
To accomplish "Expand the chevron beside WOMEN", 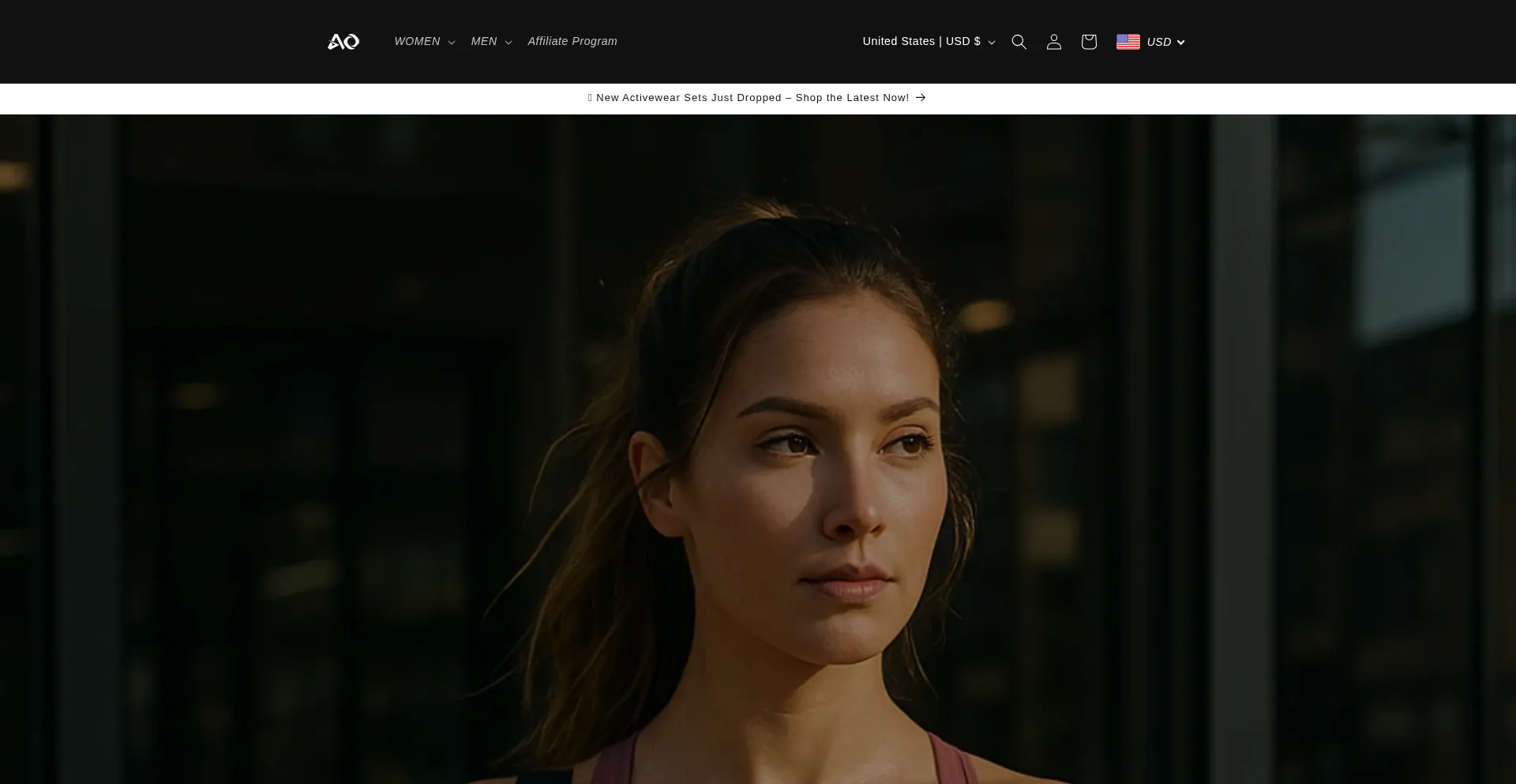I will click(x=452, y=43).
